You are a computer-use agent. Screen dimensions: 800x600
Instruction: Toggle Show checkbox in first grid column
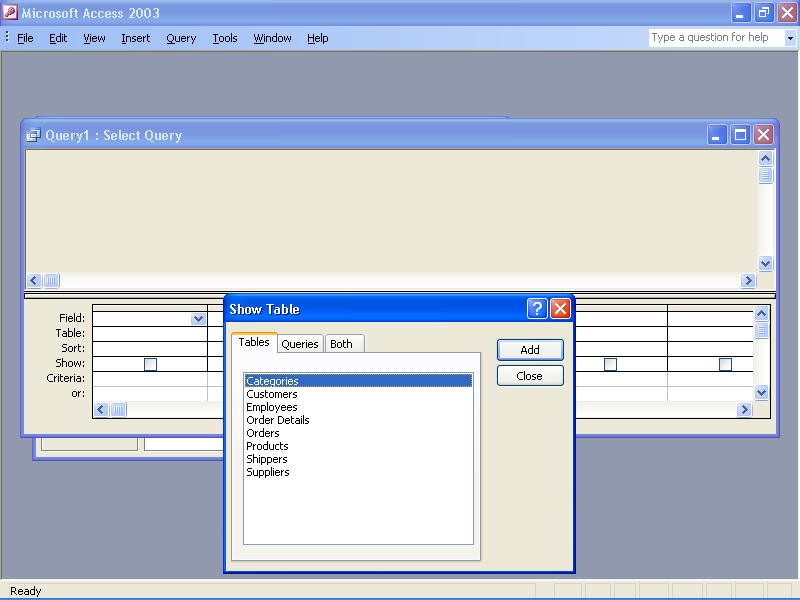point(150,364)
